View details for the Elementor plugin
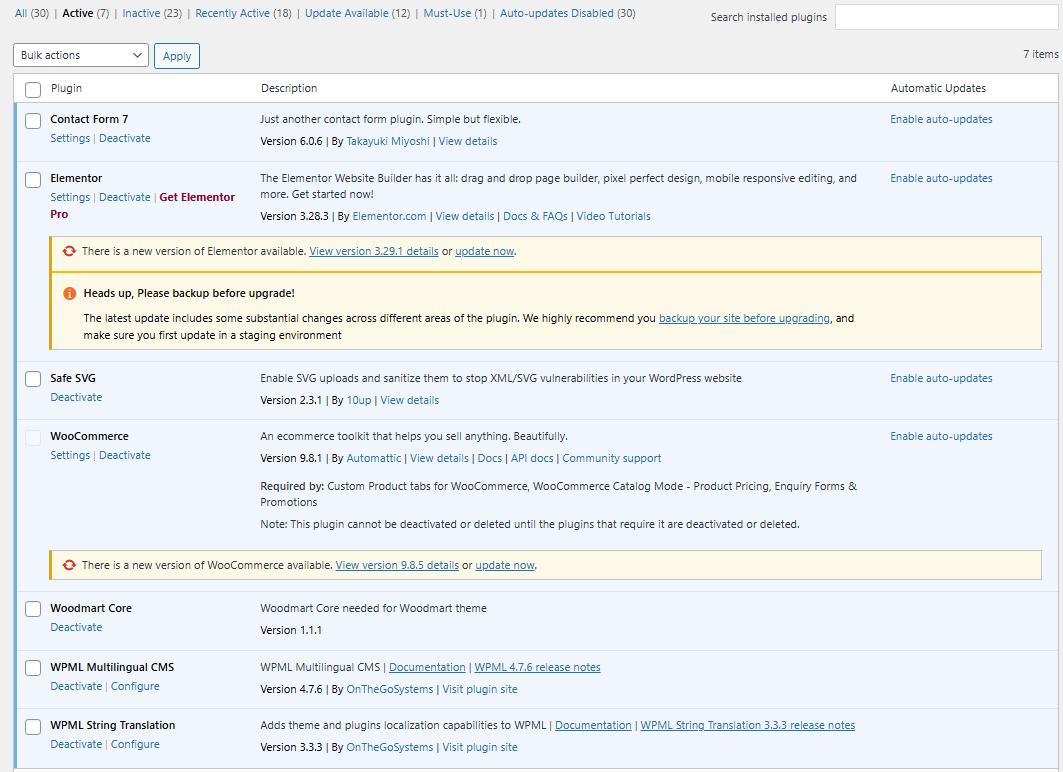This screenshot has height=772, width=1063. 464,216
